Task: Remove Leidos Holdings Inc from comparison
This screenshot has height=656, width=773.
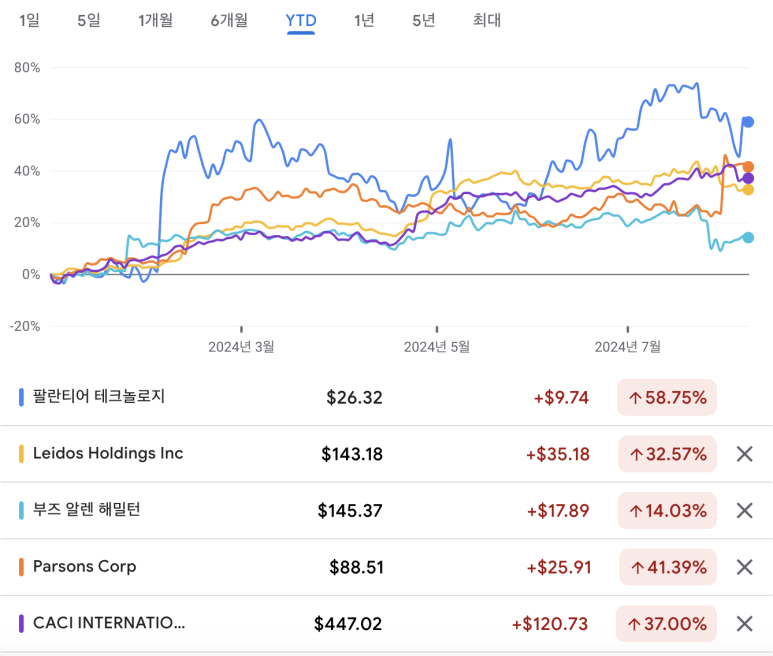Action: 744,454
